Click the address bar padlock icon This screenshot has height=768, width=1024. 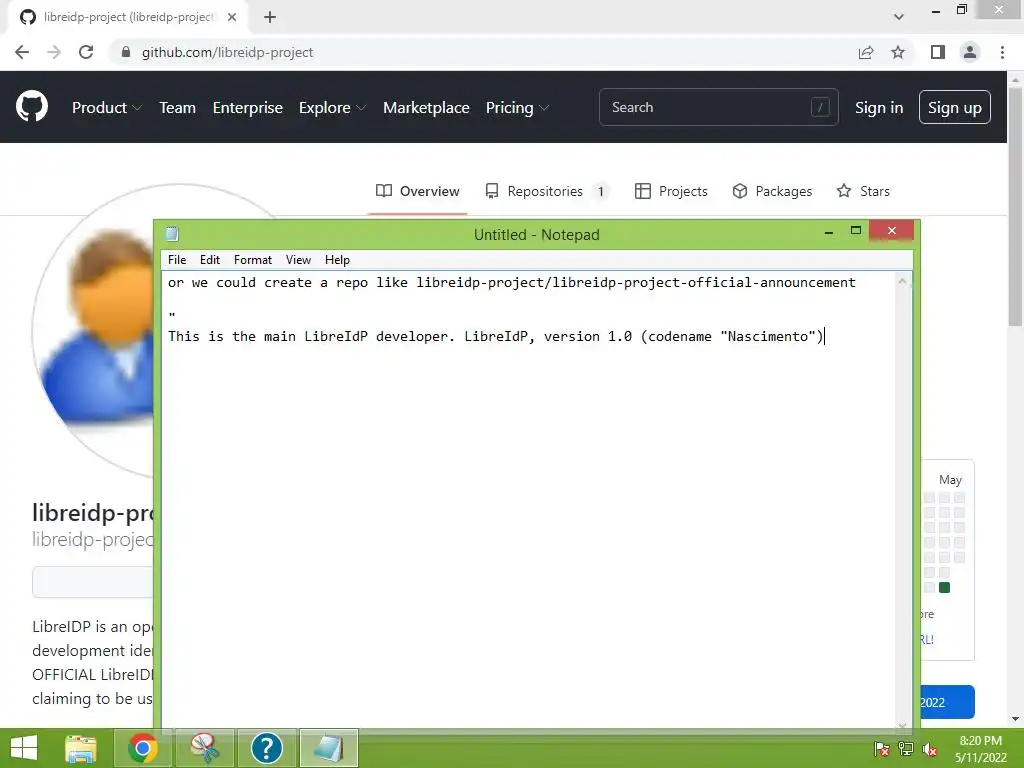(126, 52)
